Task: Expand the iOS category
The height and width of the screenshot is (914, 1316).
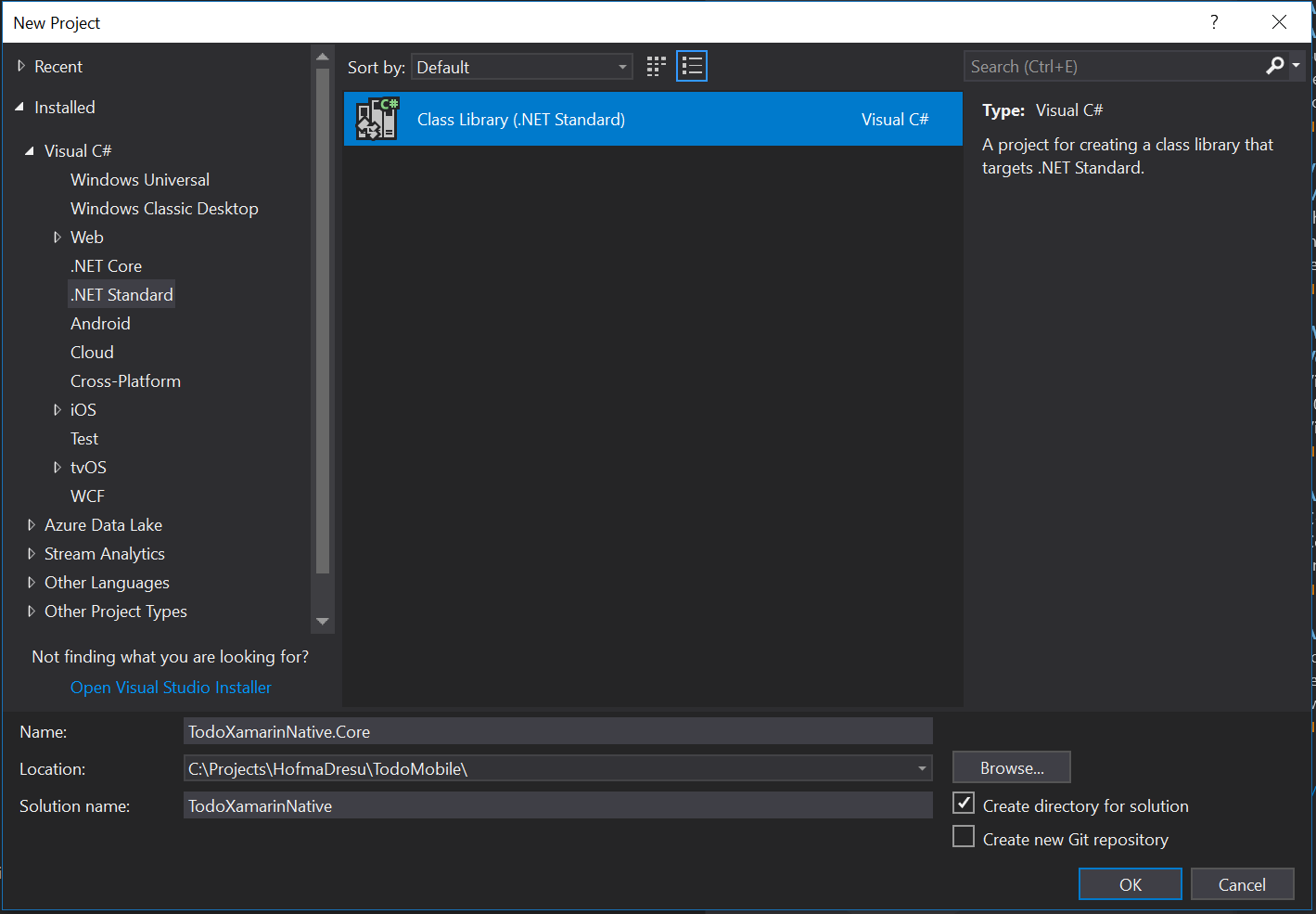Action: (57, 410)
